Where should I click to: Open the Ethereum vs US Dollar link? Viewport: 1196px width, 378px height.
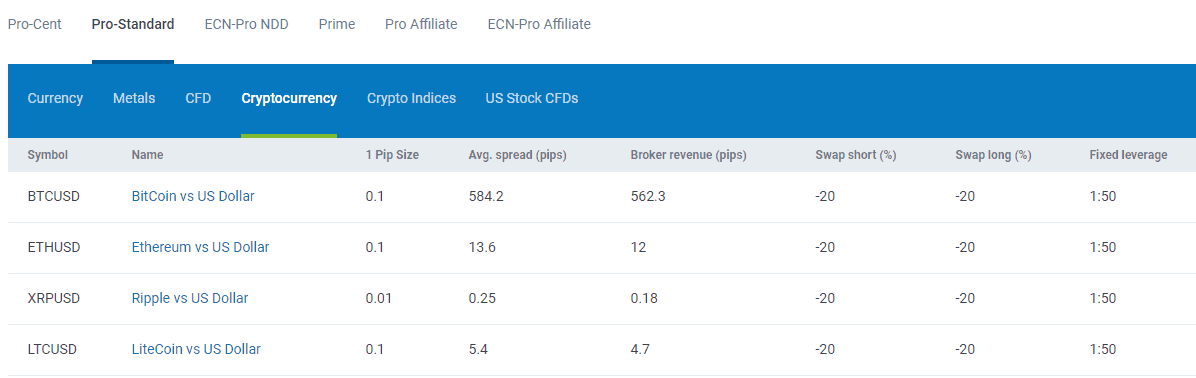point(200,247)
